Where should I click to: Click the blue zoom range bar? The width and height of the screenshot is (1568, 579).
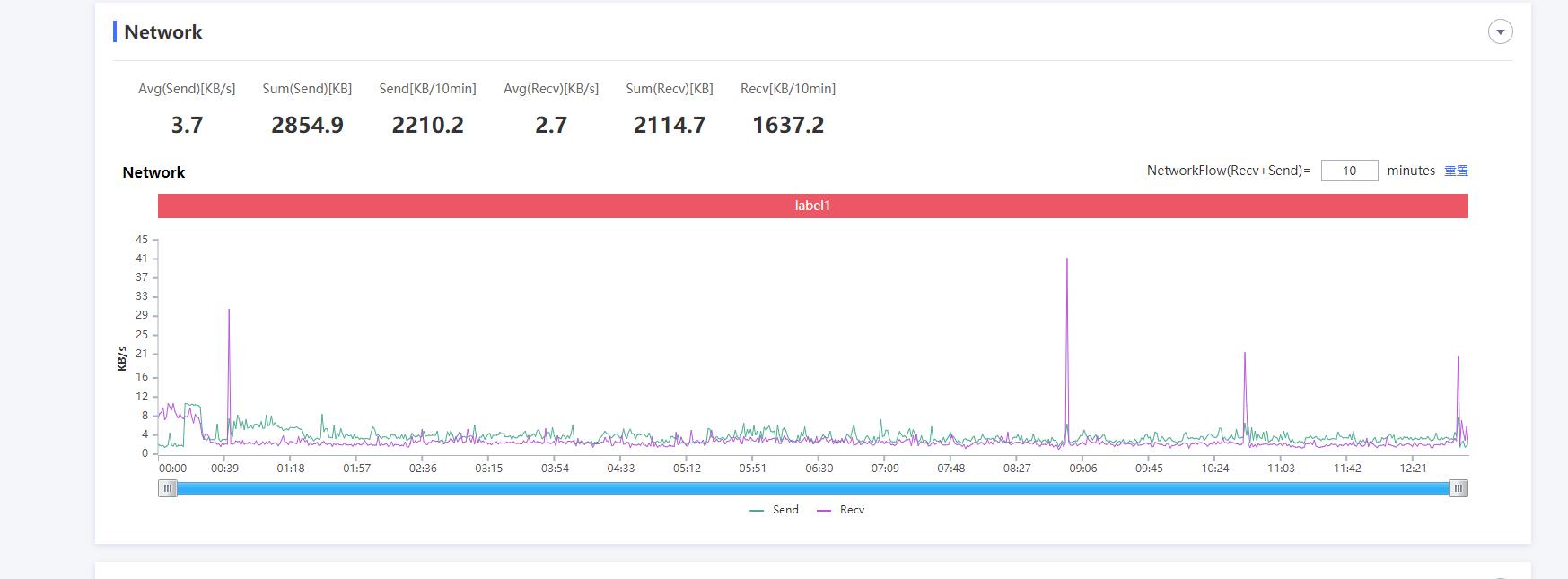pyautogui.click(x=812, y=488)
